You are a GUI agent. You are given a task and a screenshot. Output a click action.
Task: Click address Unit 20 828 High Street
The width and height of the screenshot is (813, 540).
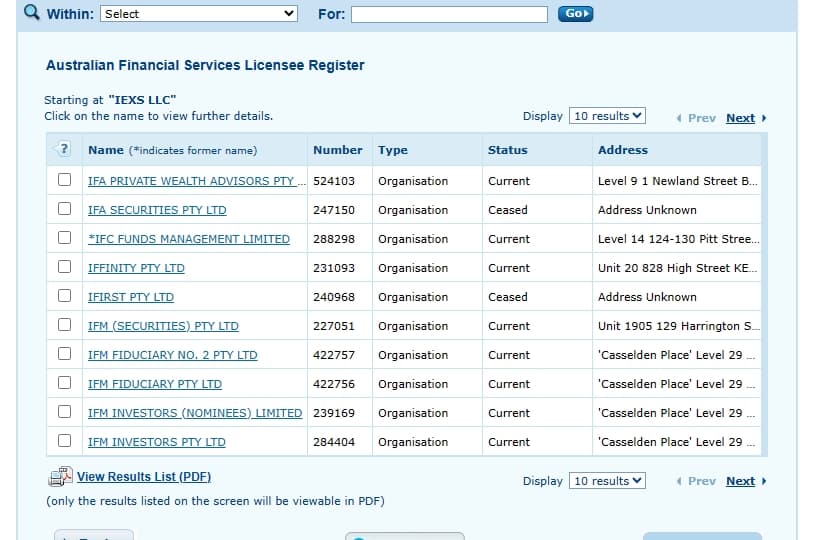click(x=678, y=268)
